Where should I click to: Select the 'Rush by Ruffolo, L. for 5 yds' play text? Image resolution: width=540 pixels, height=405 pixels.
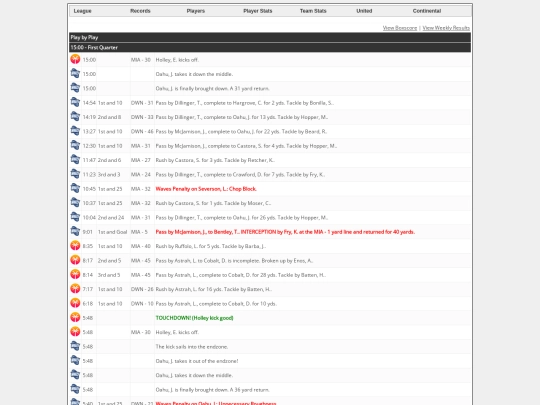click(x=210, y=246)
